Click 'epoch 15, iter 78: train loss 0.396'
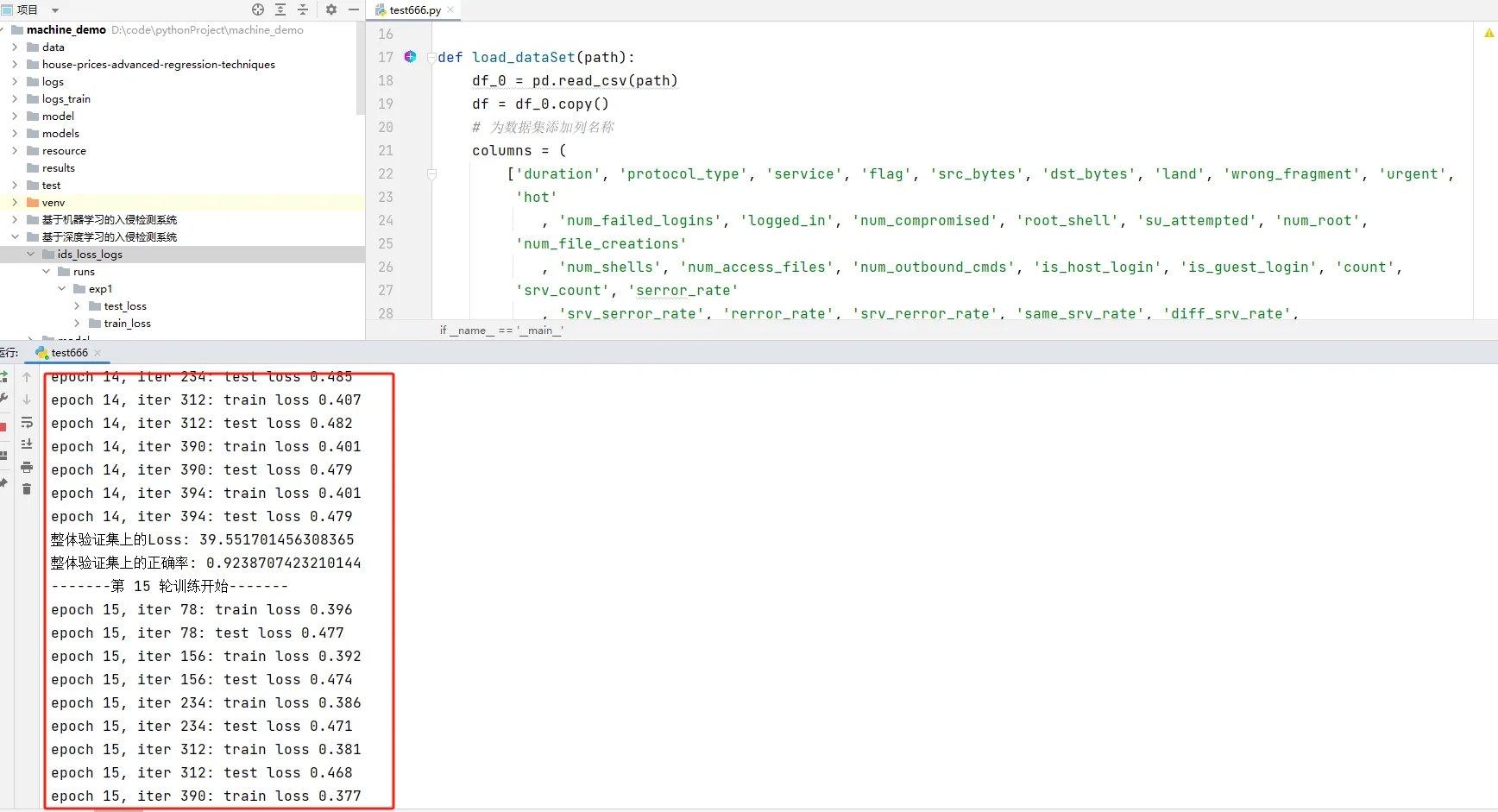The width and height of the screenshot is (1498, 812). point(202,609)
